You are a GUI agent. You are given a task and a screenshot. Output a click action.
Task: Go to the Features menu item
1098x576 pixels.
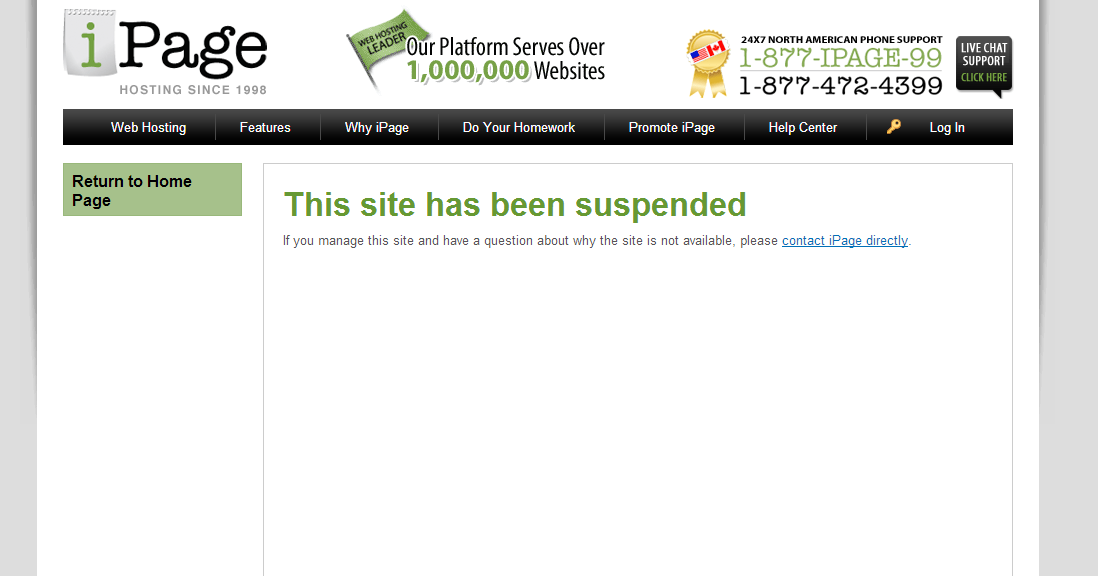click(265, 127)
